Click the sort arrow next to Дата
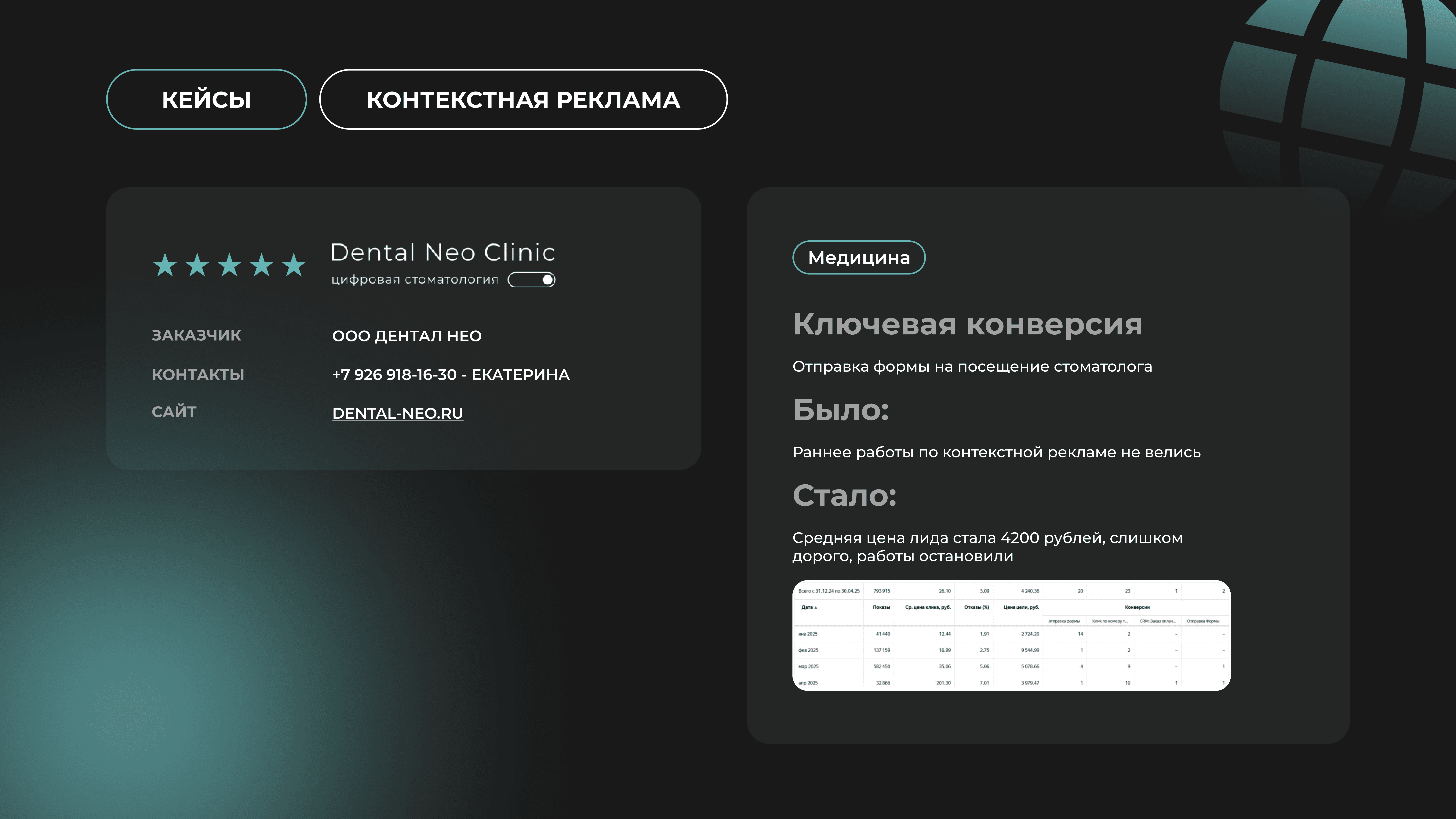Viewport: 1456px width, 819px height. click(816, 608)
